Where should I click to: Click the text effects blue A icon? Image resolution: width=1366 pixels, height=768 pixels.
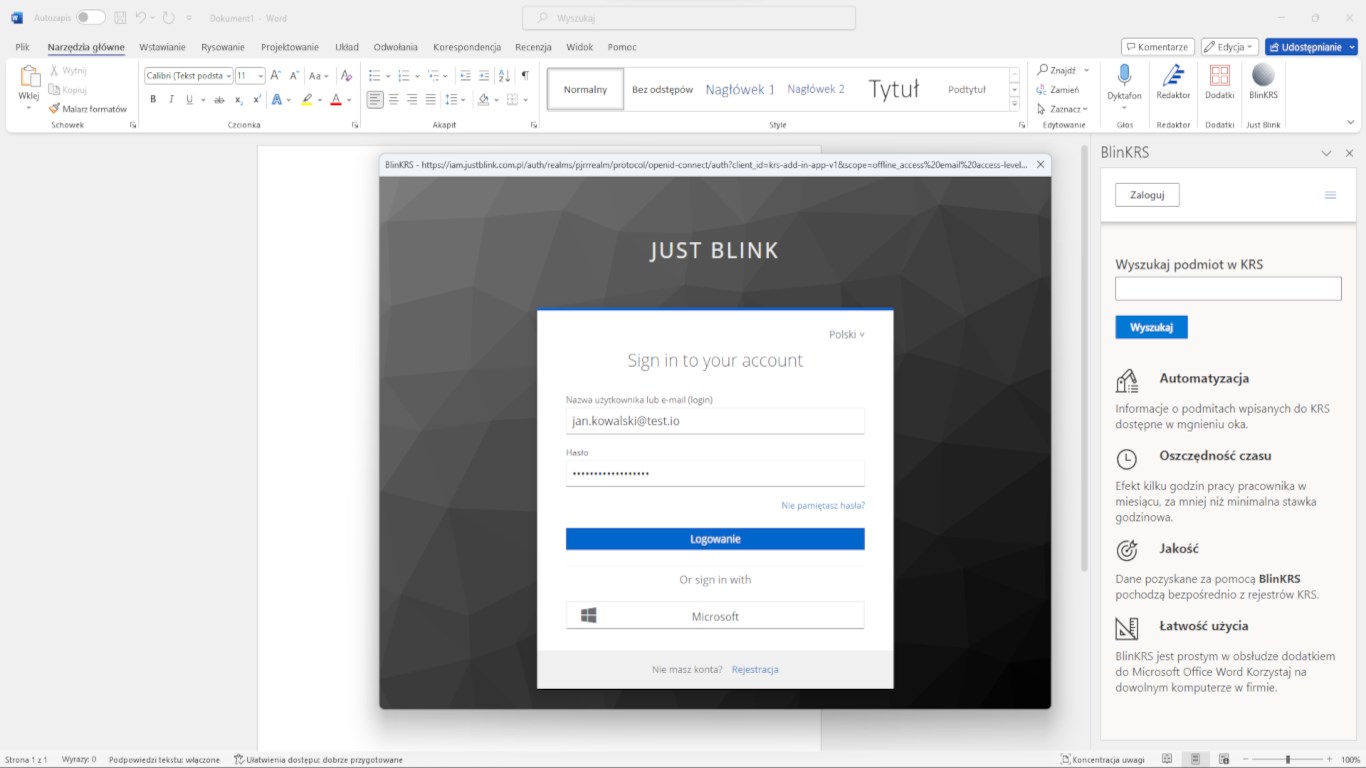(x=277, y=99)
